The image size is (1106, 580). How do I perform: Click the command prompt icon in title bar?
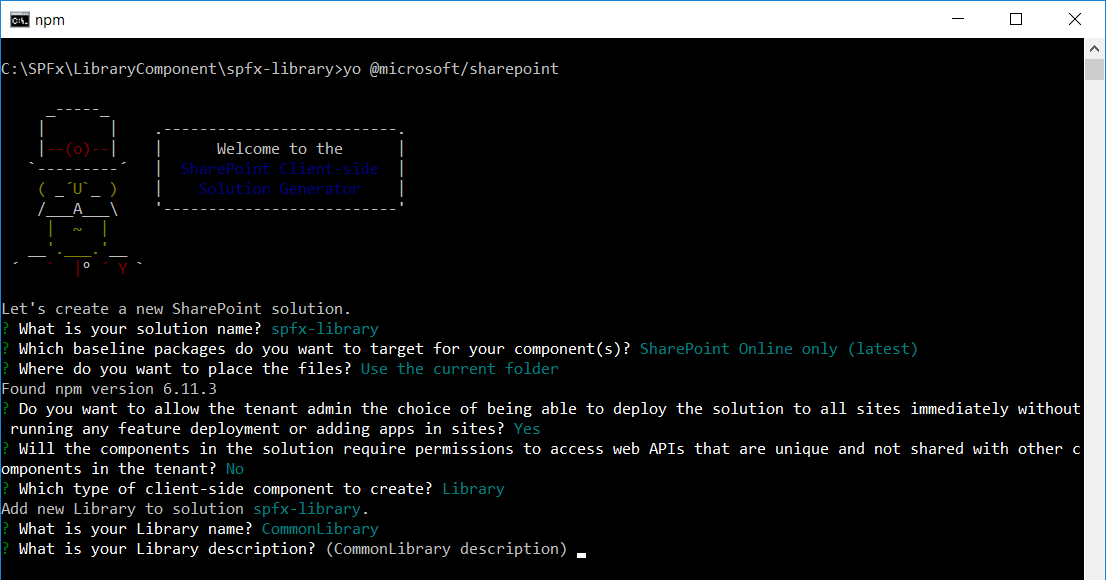[18, 19]
